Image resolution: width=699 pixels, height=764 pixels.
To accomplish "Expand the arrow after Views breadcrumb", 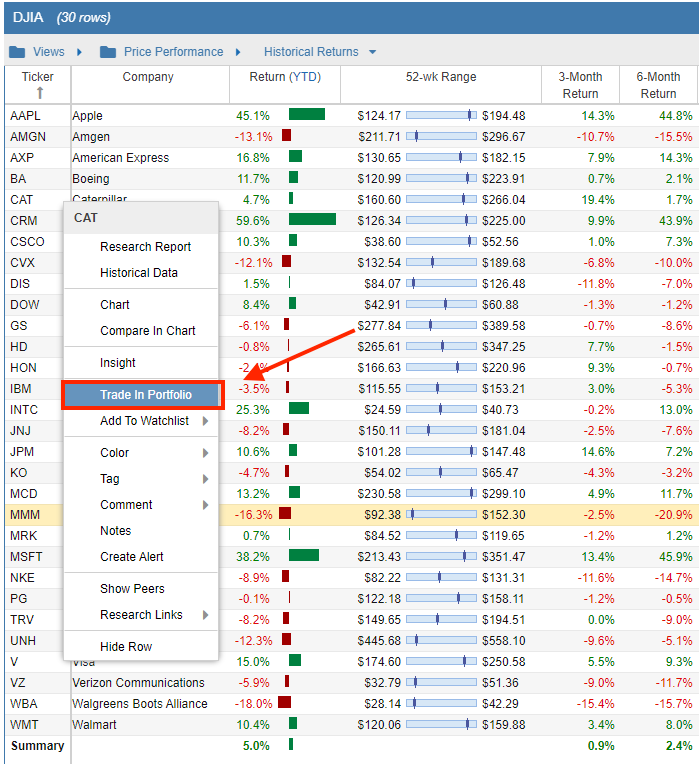I will coord(79,52).
